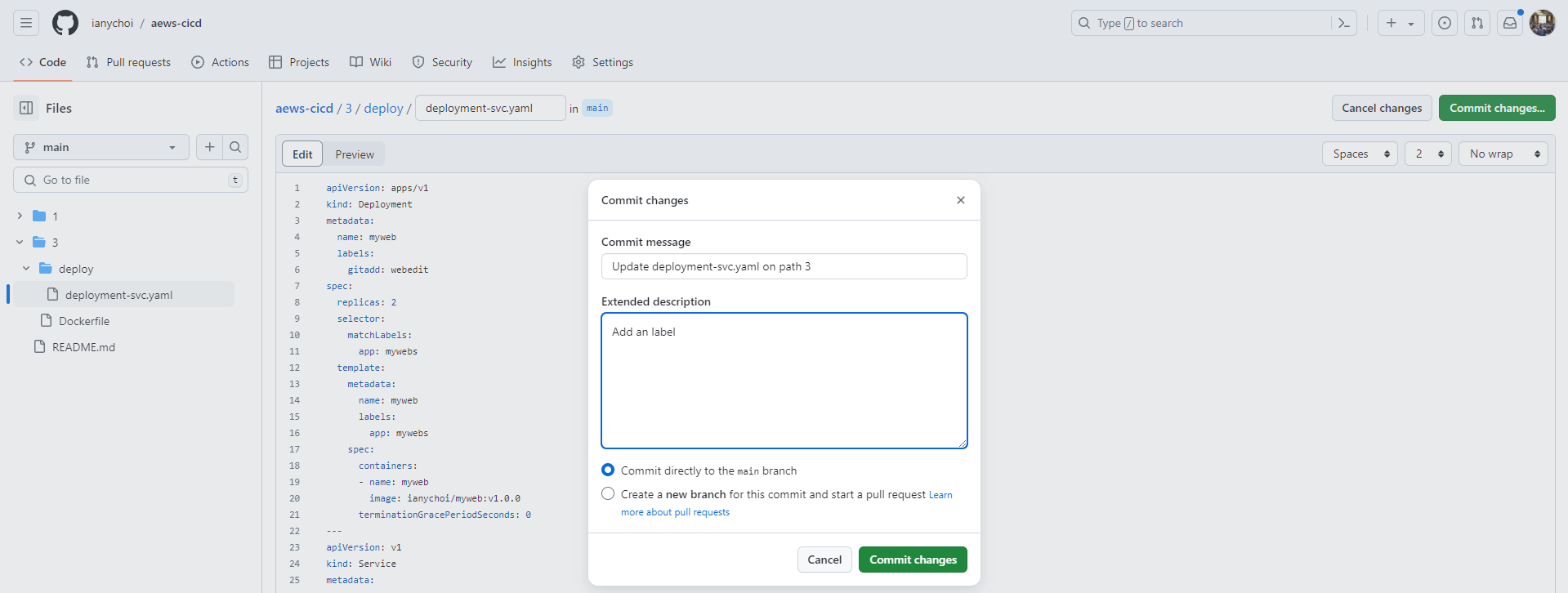The width and height of the screenshot is (1568, 593).
Task: Click the Commit changes... header button
Action: point(1497,108)
